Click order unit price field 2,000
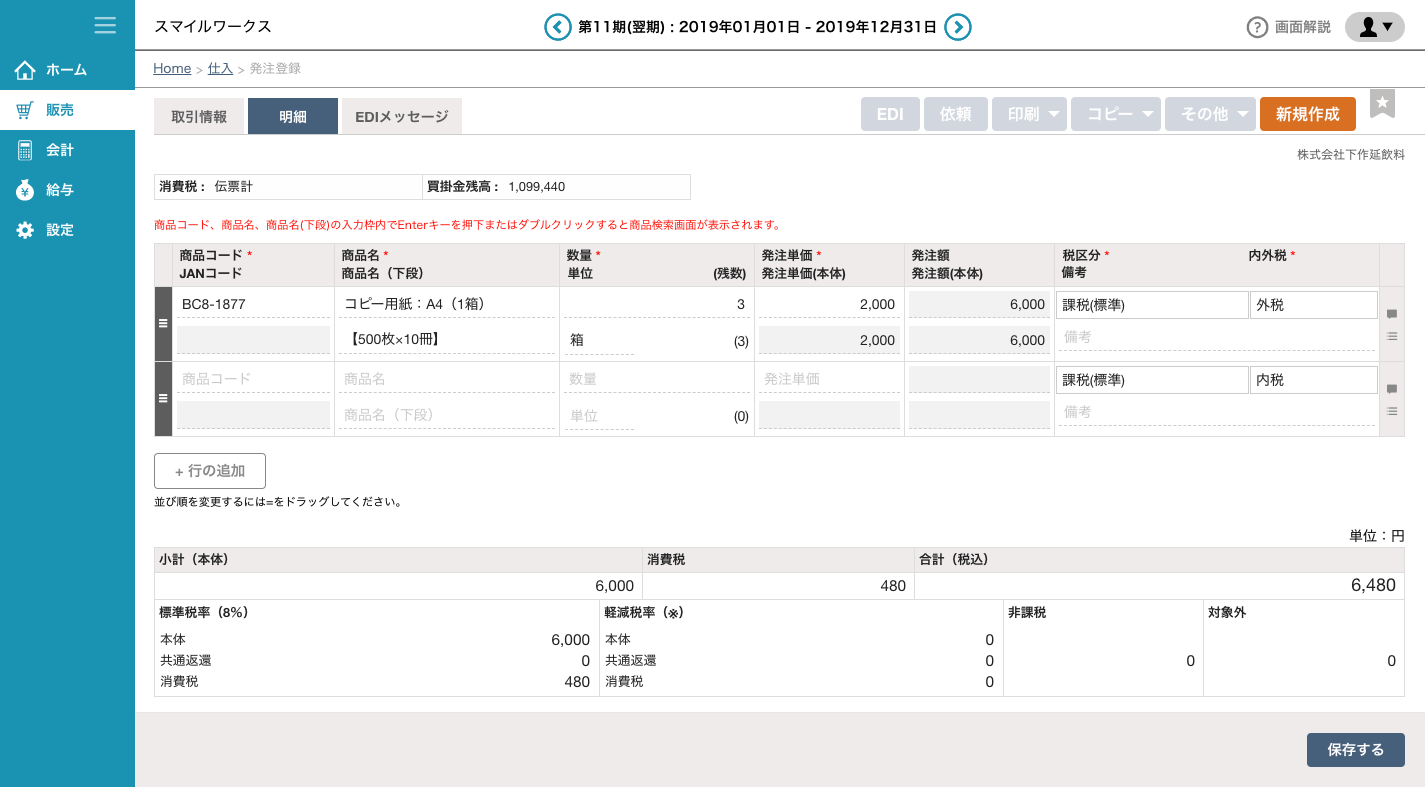Screen dimensions: 1425x787 point(829,304)
